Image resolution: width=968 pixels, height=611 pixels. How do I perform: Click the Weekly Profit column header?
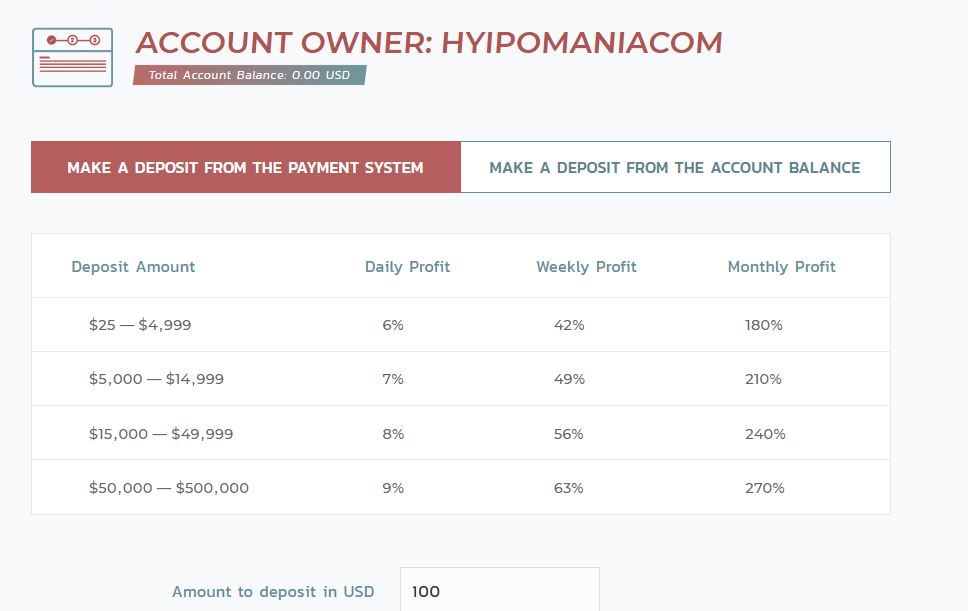pos(586,267)
